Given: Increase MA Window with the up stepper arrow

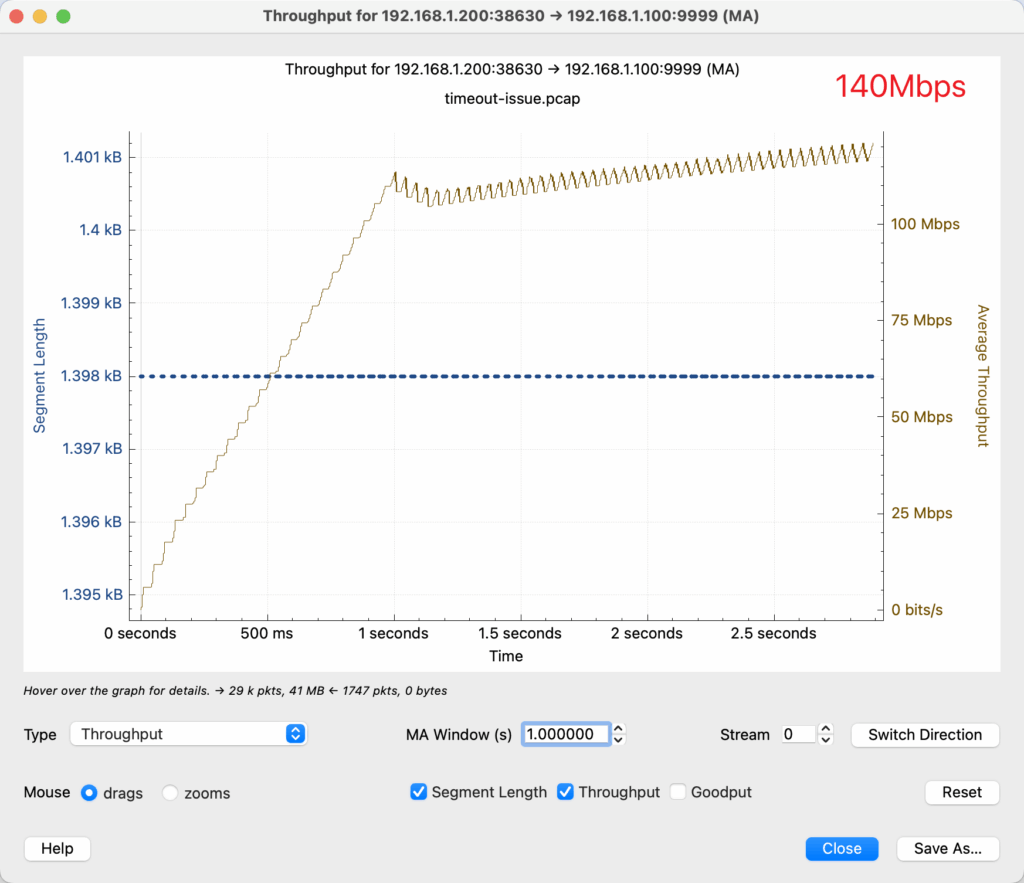Looking at the screenshot, I should (x=619, y=729).
